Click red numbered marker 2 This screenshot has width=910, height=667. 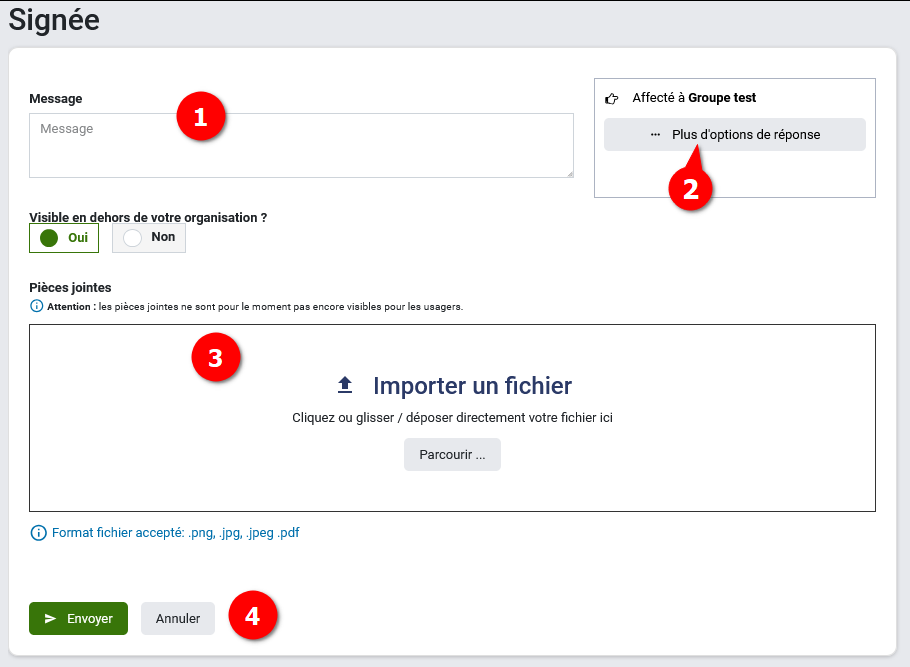(690, 189)
